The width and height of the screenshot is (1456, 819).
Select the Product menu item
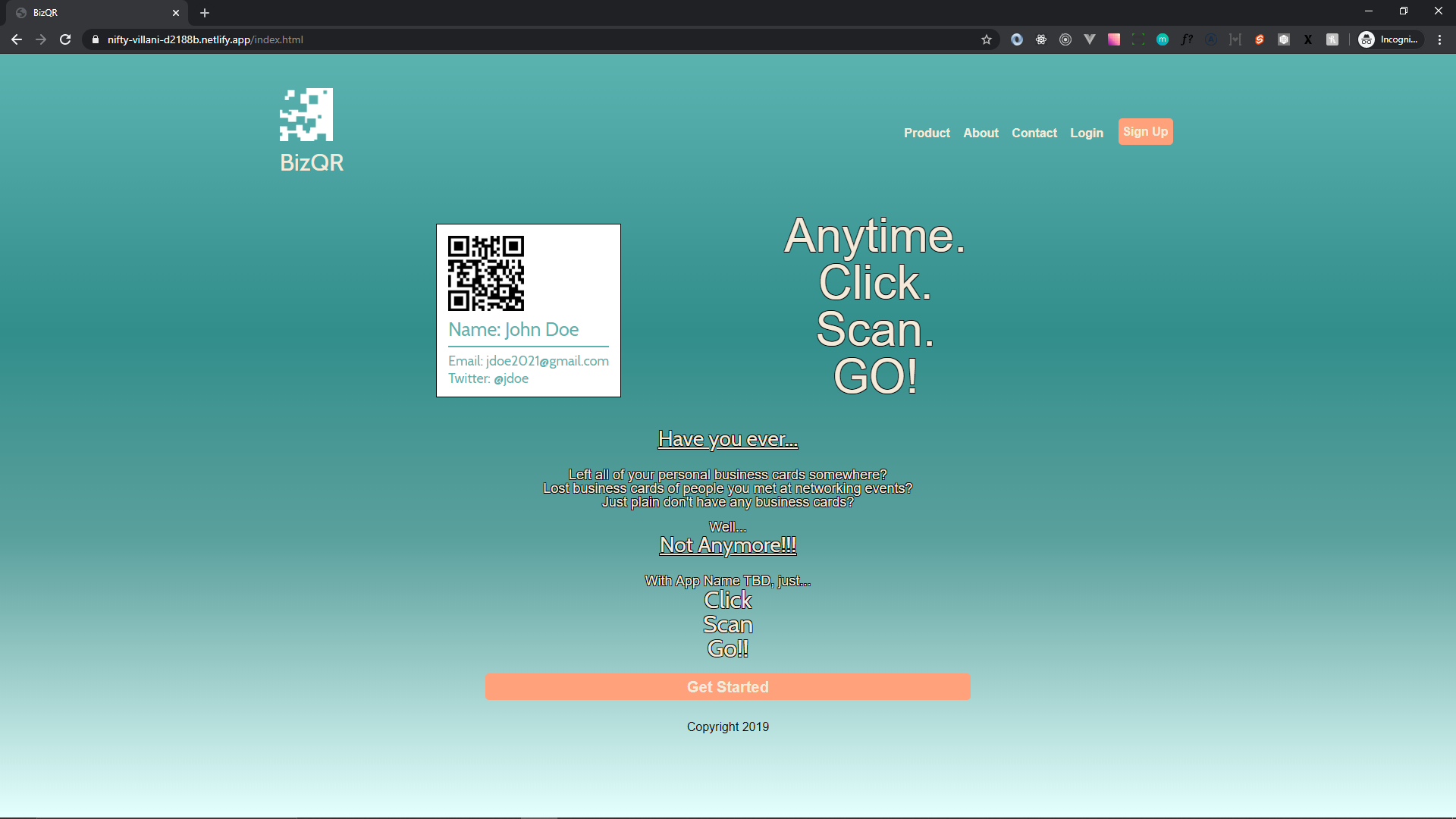pos(927,133)
